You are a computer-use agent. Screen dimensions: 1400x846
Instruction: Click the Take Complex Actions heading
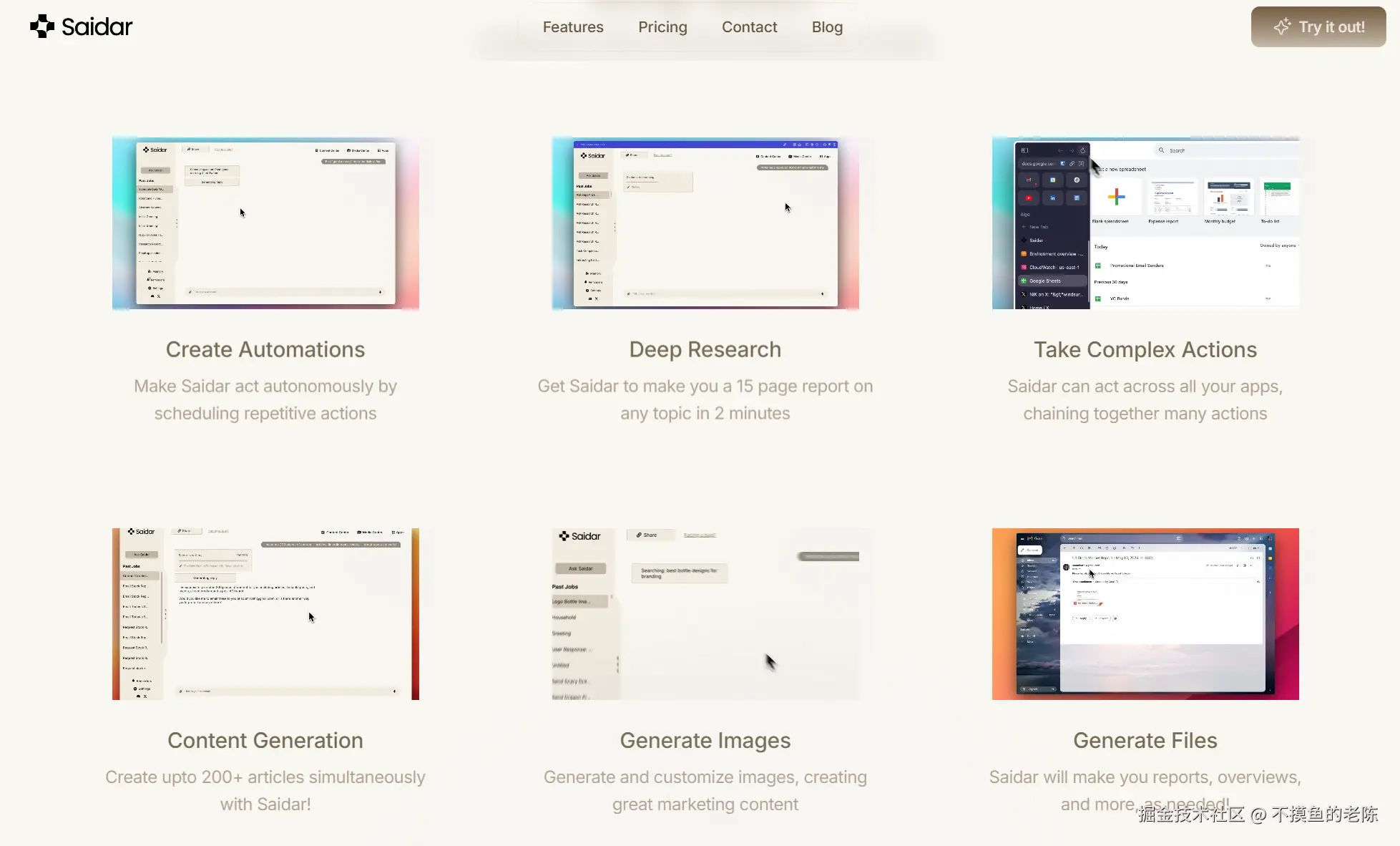pyautogui.click(x=1145, y=349)
